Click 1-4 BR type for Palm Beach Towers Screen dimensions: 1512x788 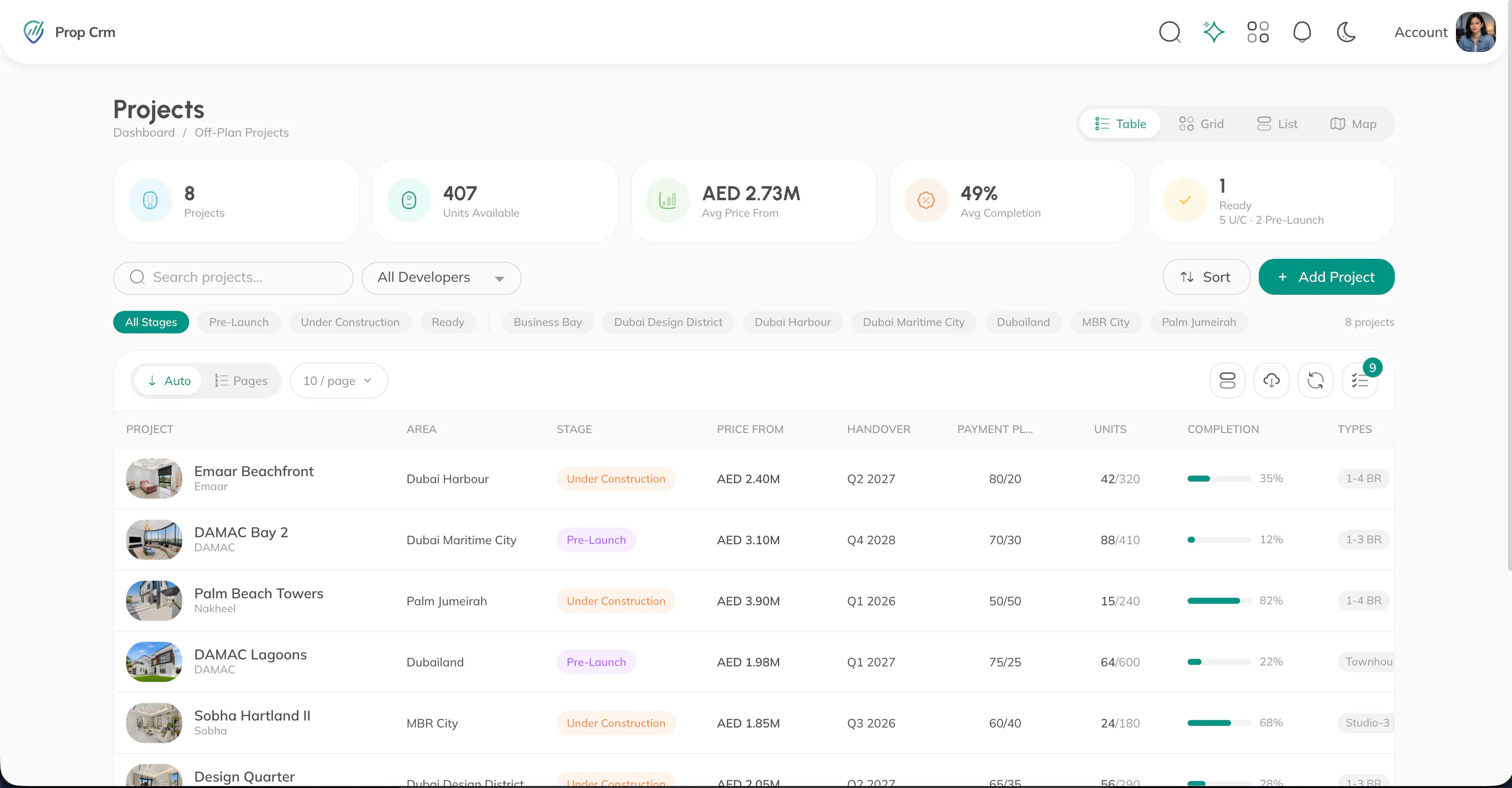tap(1363, 601)
